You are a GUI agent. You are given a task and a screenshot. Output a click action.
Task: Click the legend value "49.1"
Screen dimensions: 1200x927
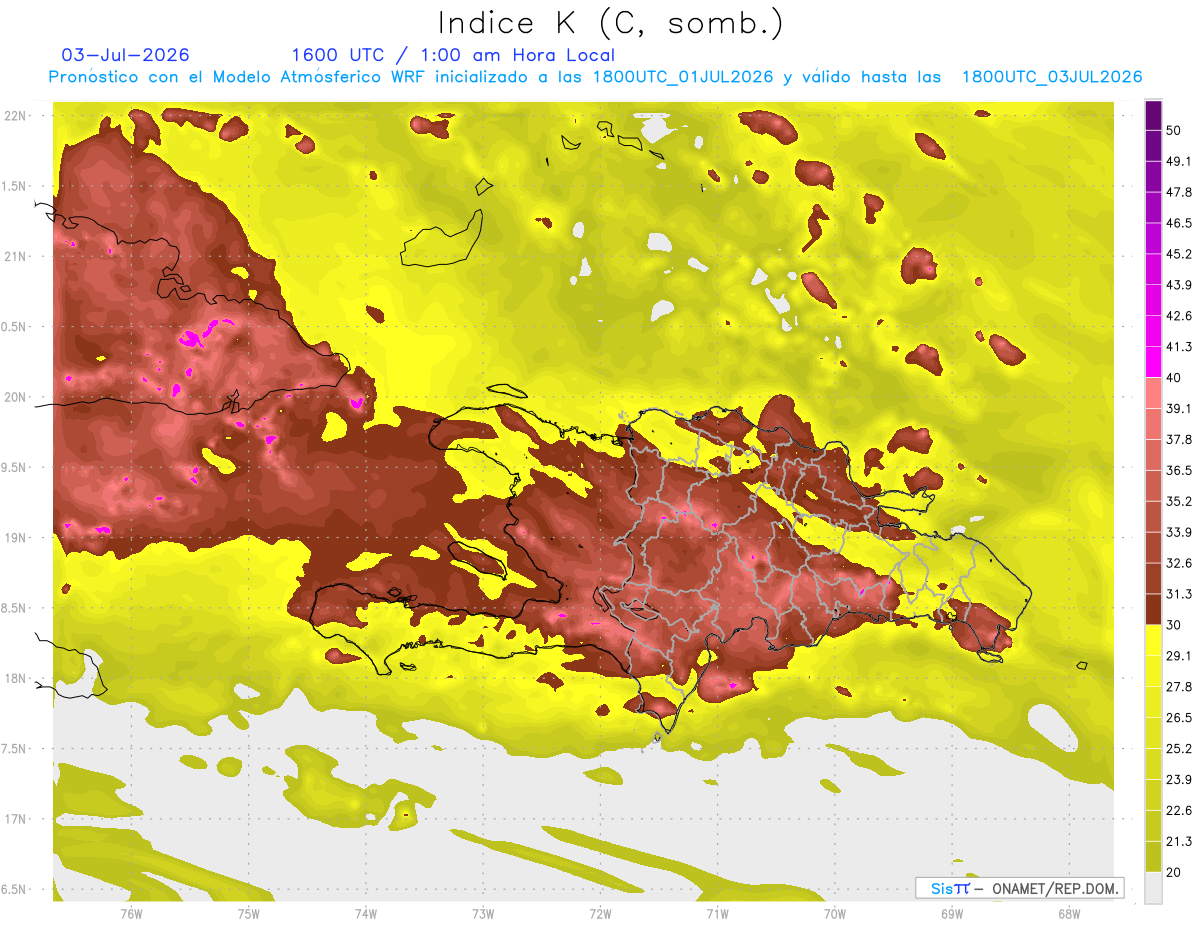tap(1179, 161)
